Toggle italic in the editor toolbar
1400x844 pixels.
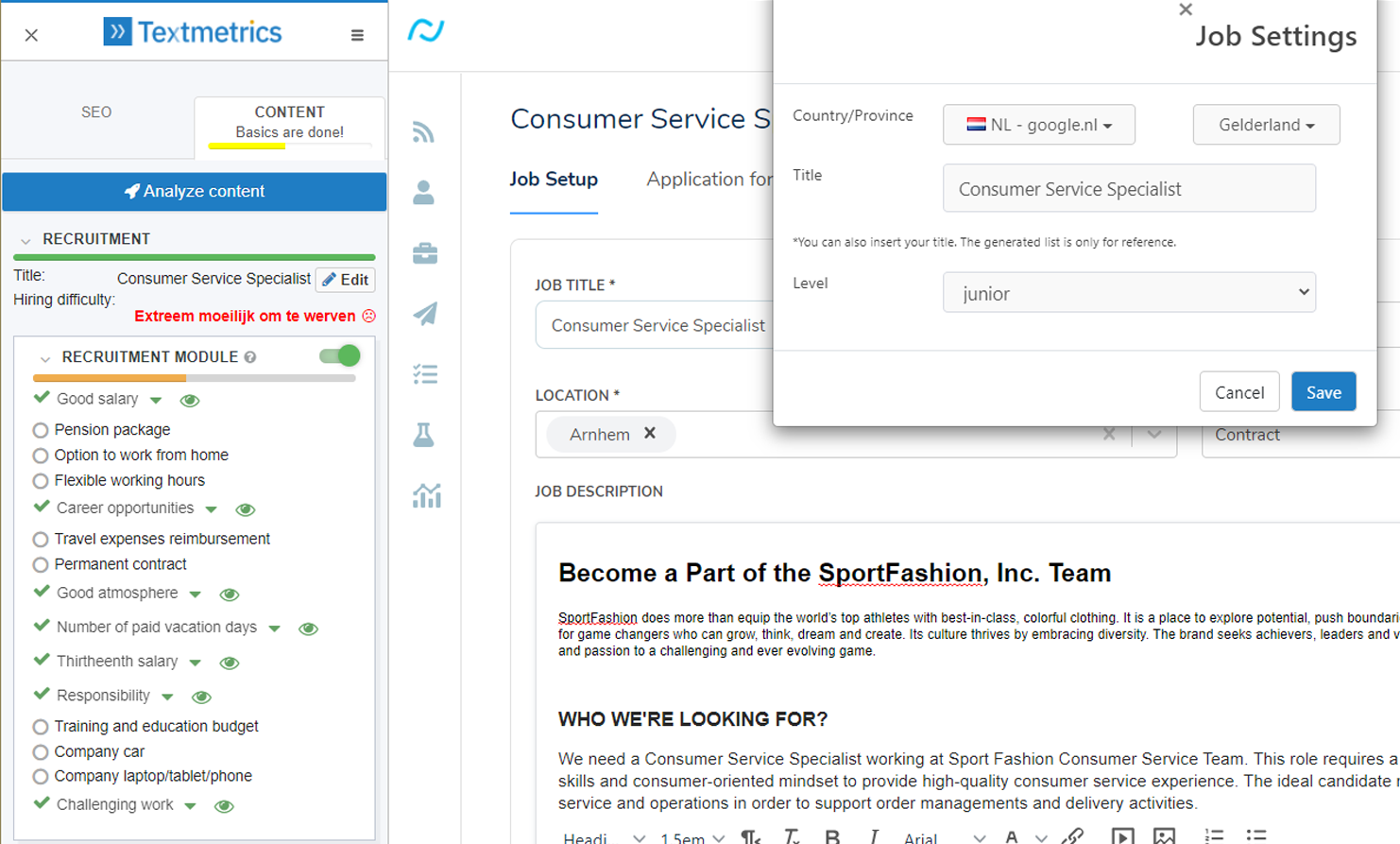tap(874, 836)
